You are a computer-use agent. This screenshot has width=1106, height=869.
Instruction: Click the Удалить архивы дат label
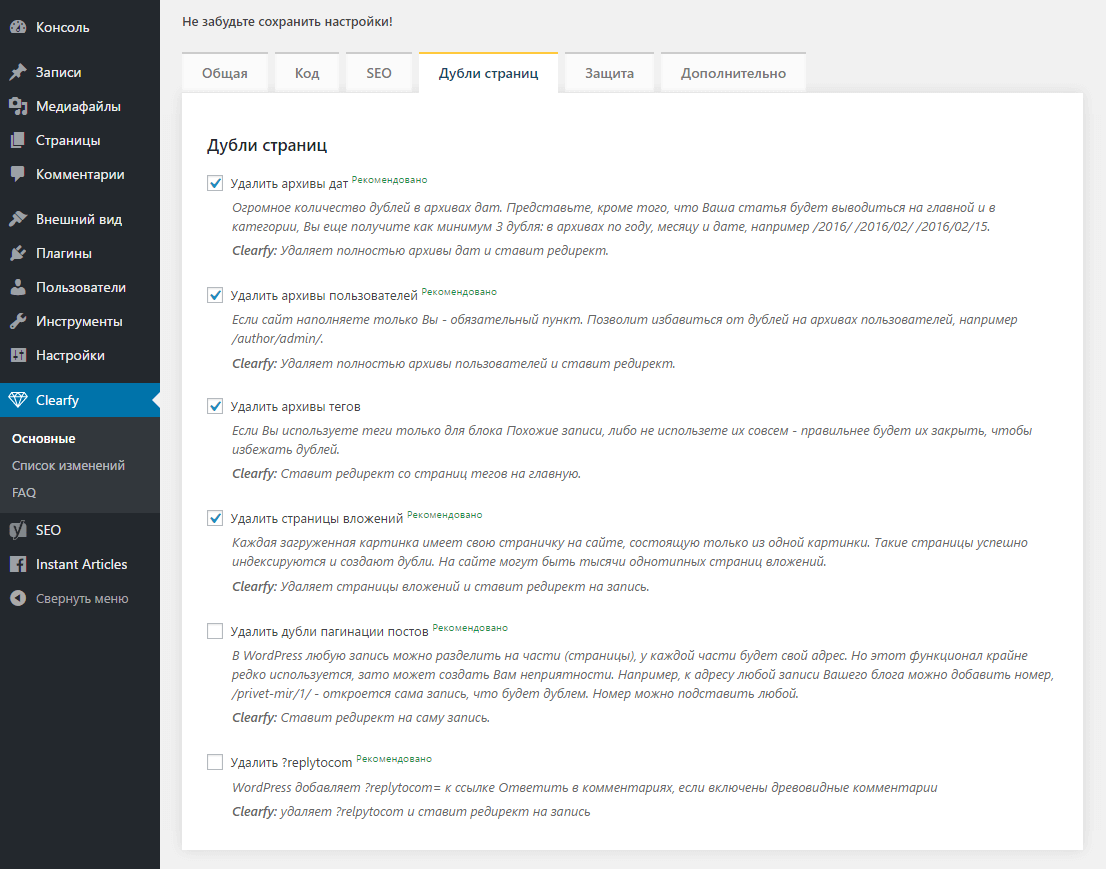click(x=289, y=184)
